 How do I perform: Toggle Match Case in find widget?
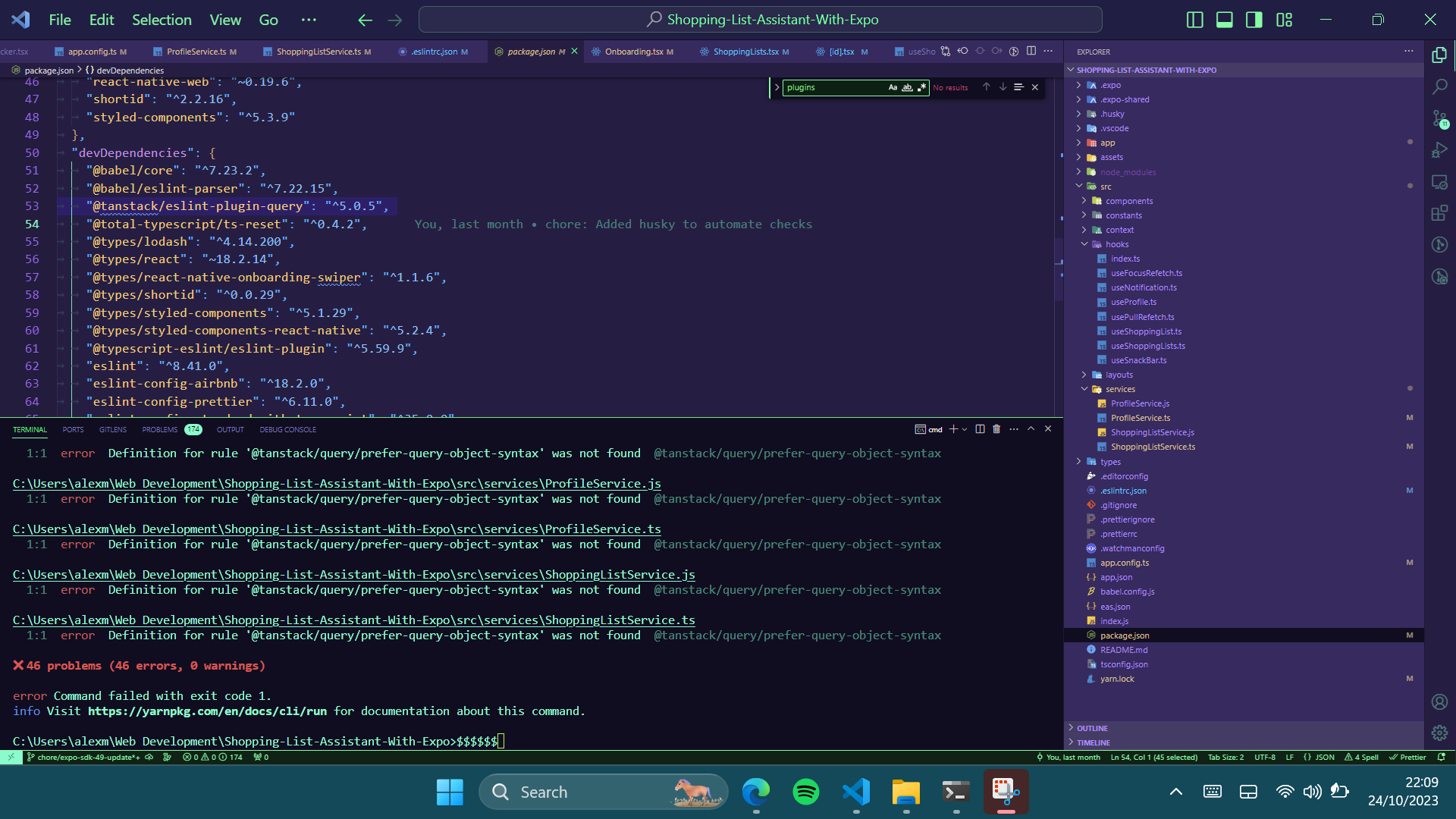coord(893,88)
